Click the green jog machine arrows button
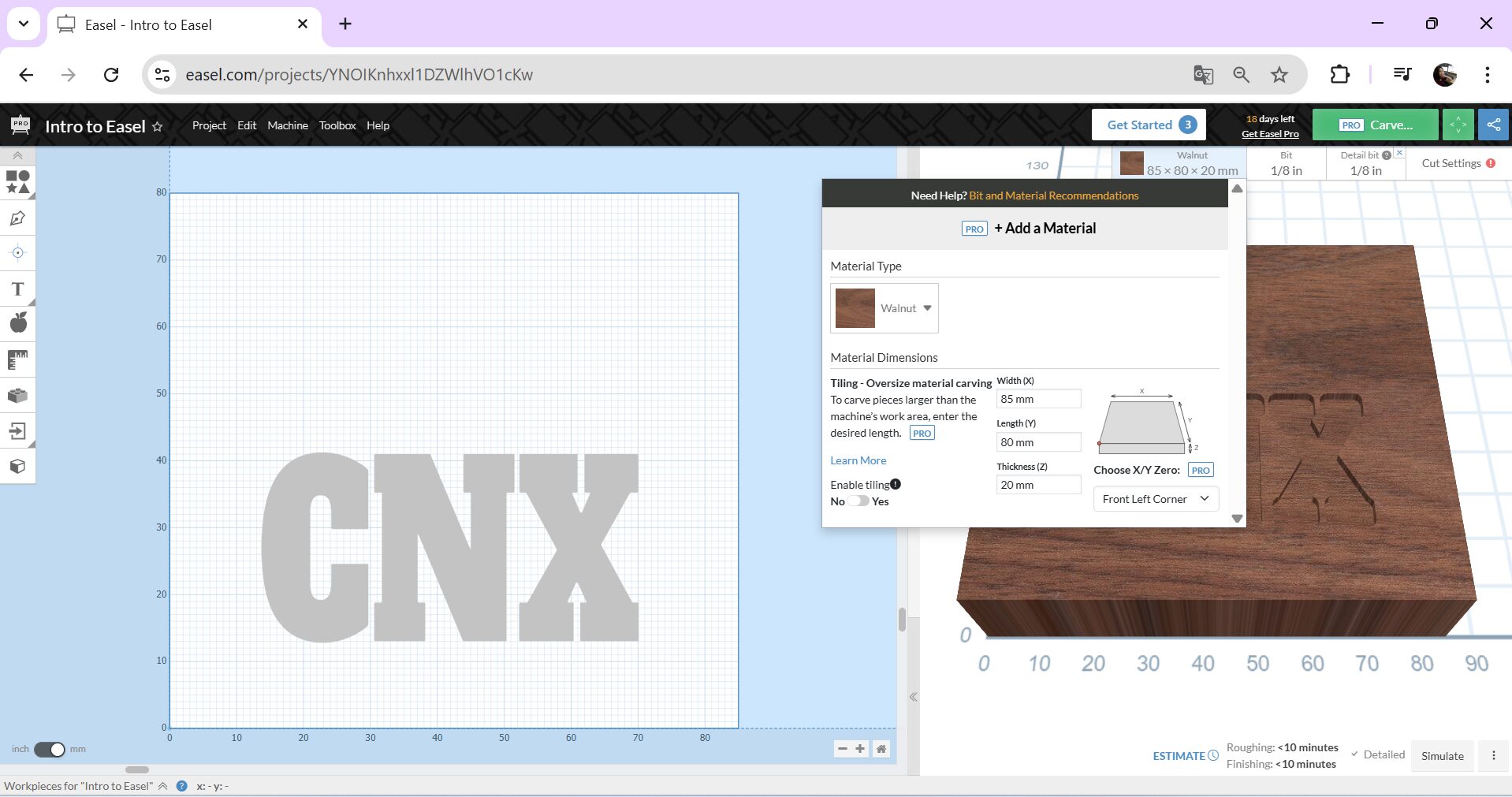Image resolution: width=1512 pixels, height=797 pixels. click(x=1458, y=125)
